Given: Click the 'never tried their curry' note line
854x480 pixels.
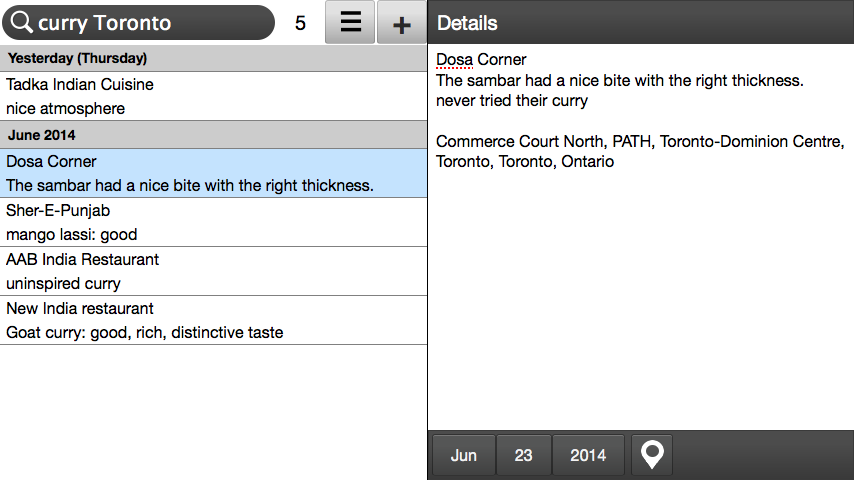Looking at the screenshot, I should point(512,101).
